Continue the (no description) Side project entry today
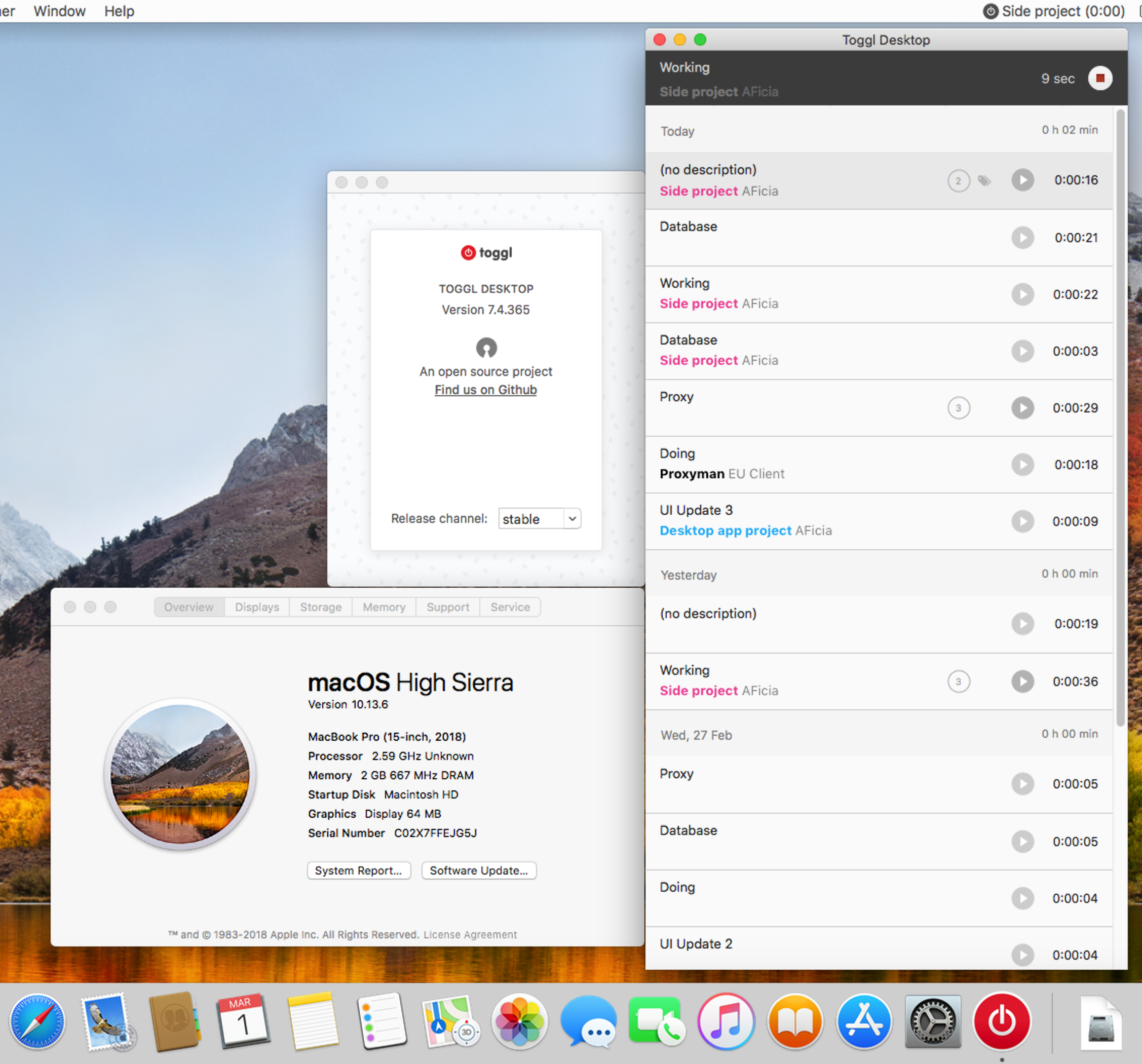Image resolution: width=1142 pixels, height=1064 pixels. tap(1022, 180)
